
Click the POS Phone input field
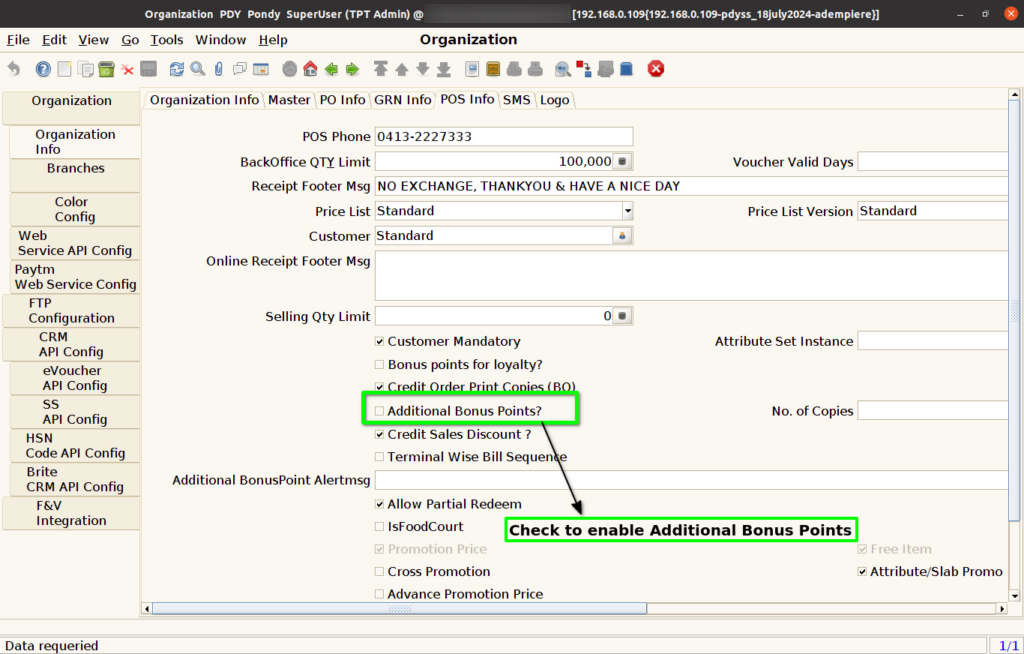pos(504,137)
